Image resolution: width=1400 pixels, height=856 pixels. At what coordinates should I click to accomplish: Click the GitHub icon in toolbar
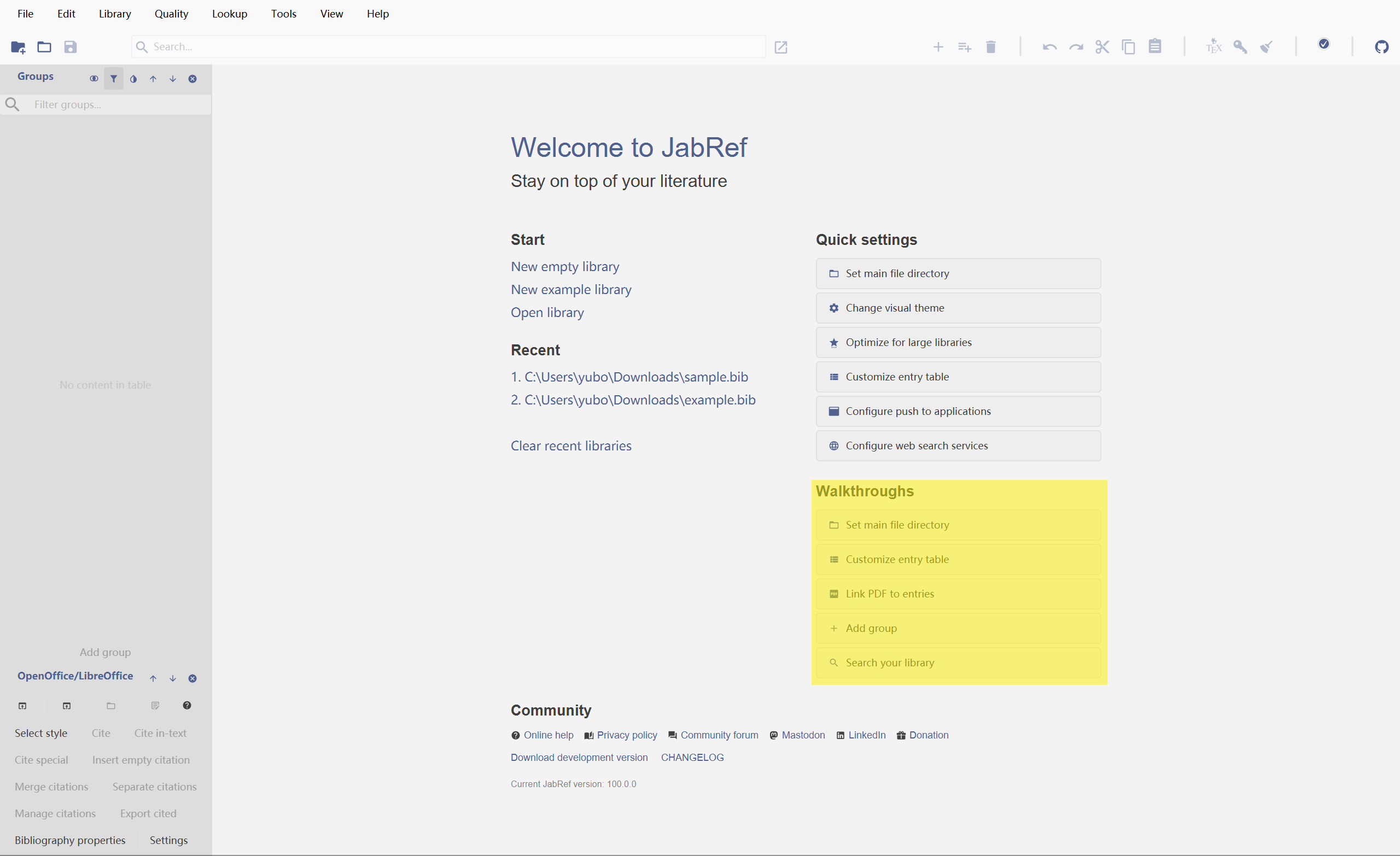[x=1382, y=47]
